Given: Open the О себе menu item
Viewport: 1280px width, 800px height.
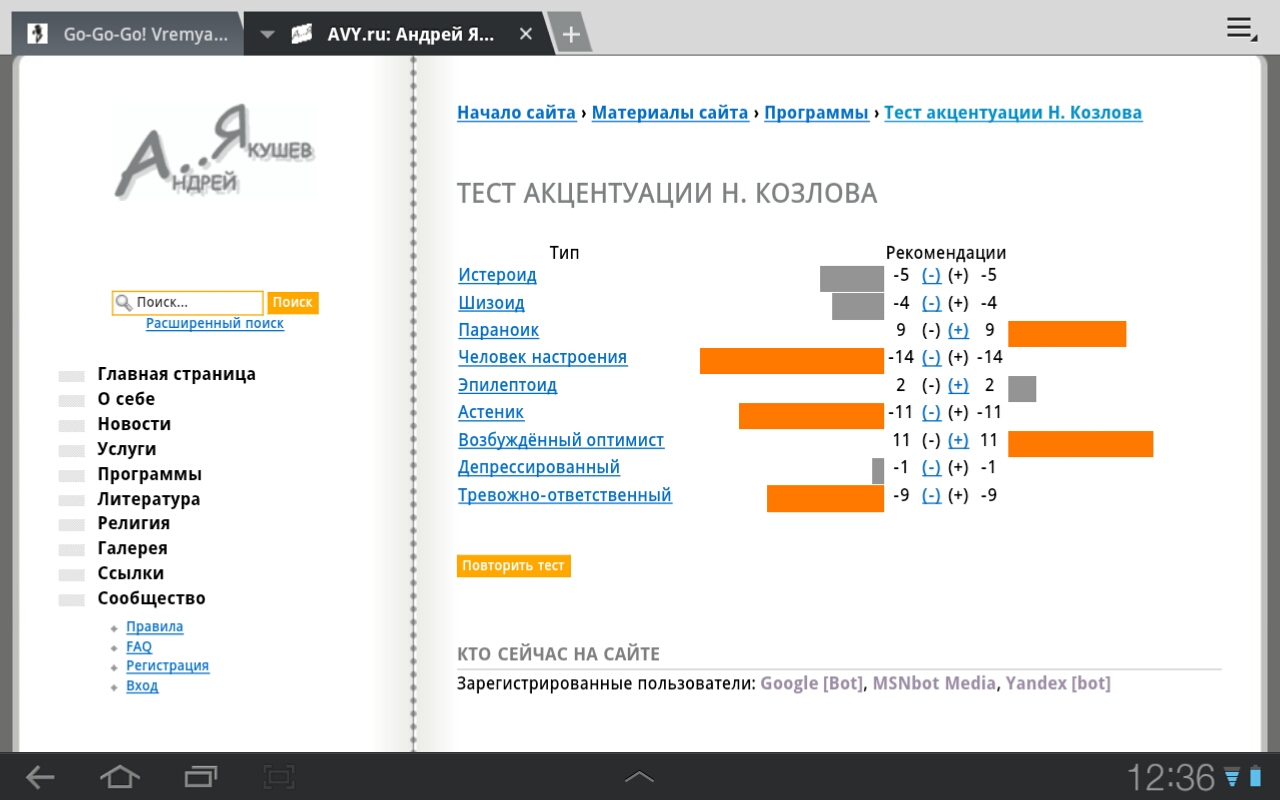Looking at the screenshot, I should point(126,399).
